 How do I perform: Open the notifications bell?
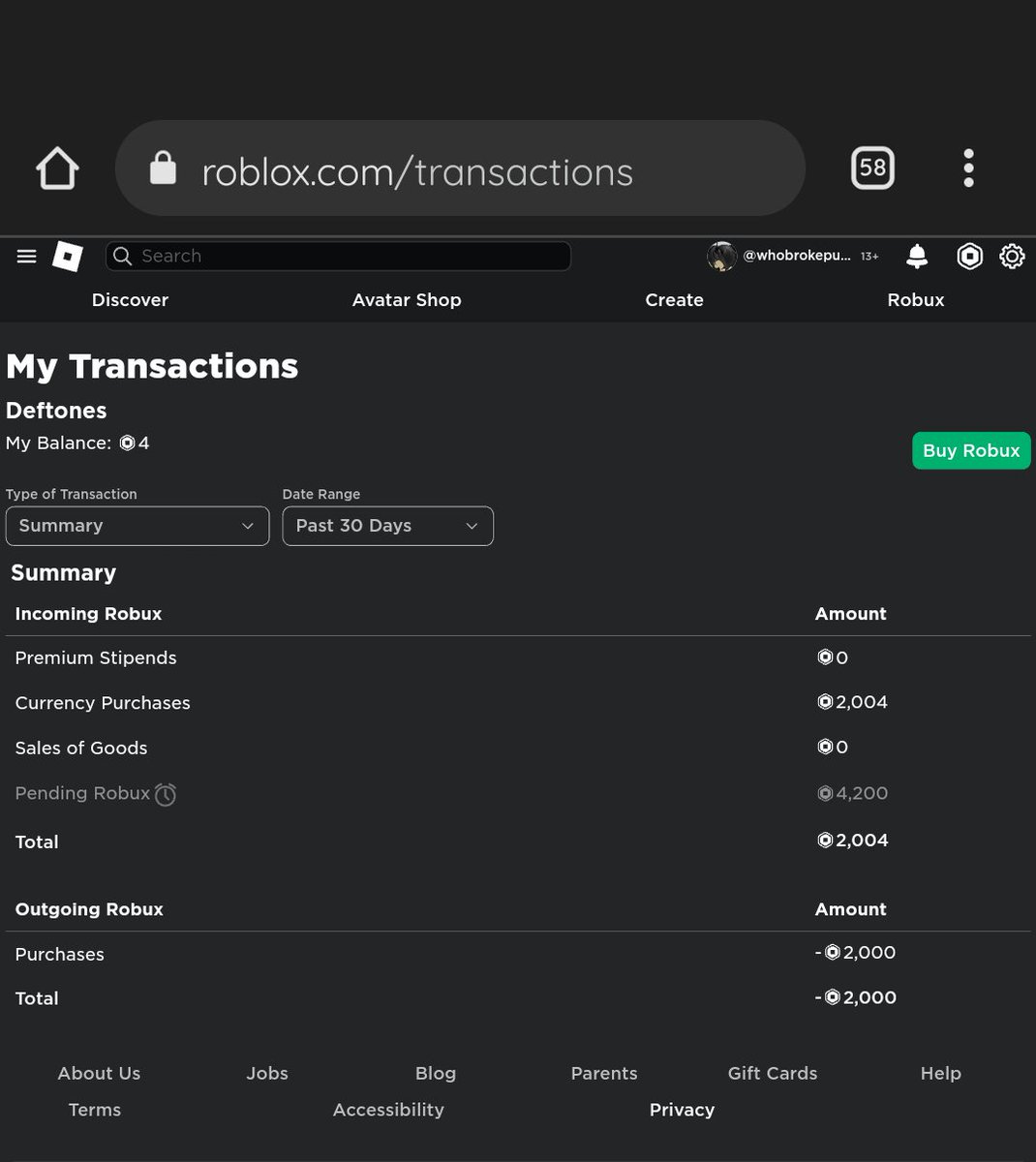[x=917, y=256]
